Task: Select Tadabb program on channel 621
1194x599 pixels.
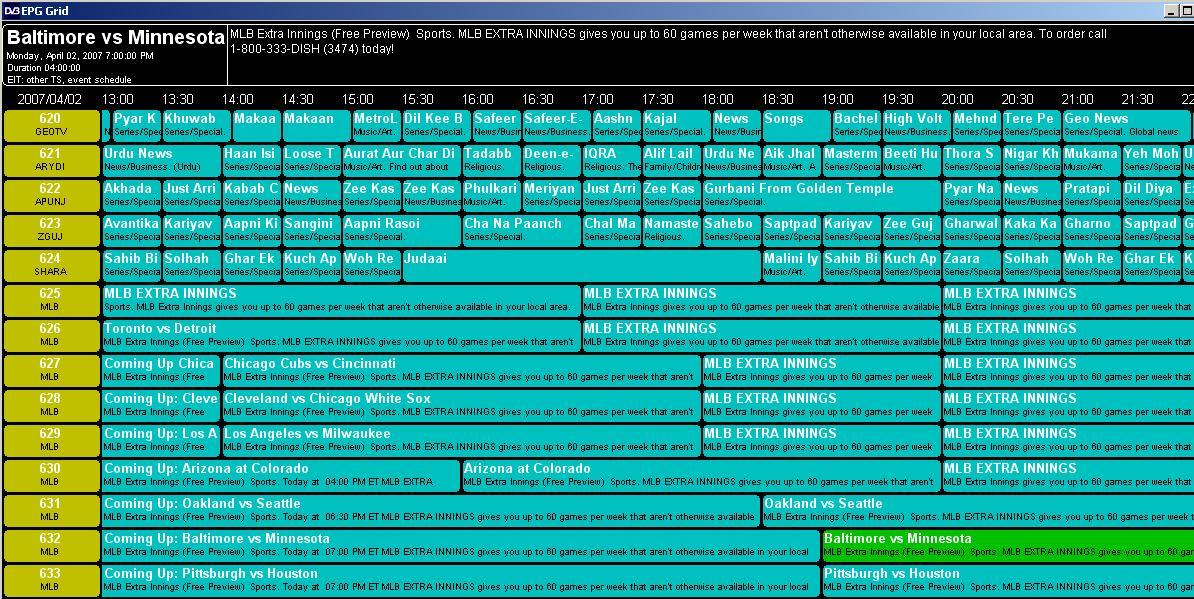Action: 491,161
